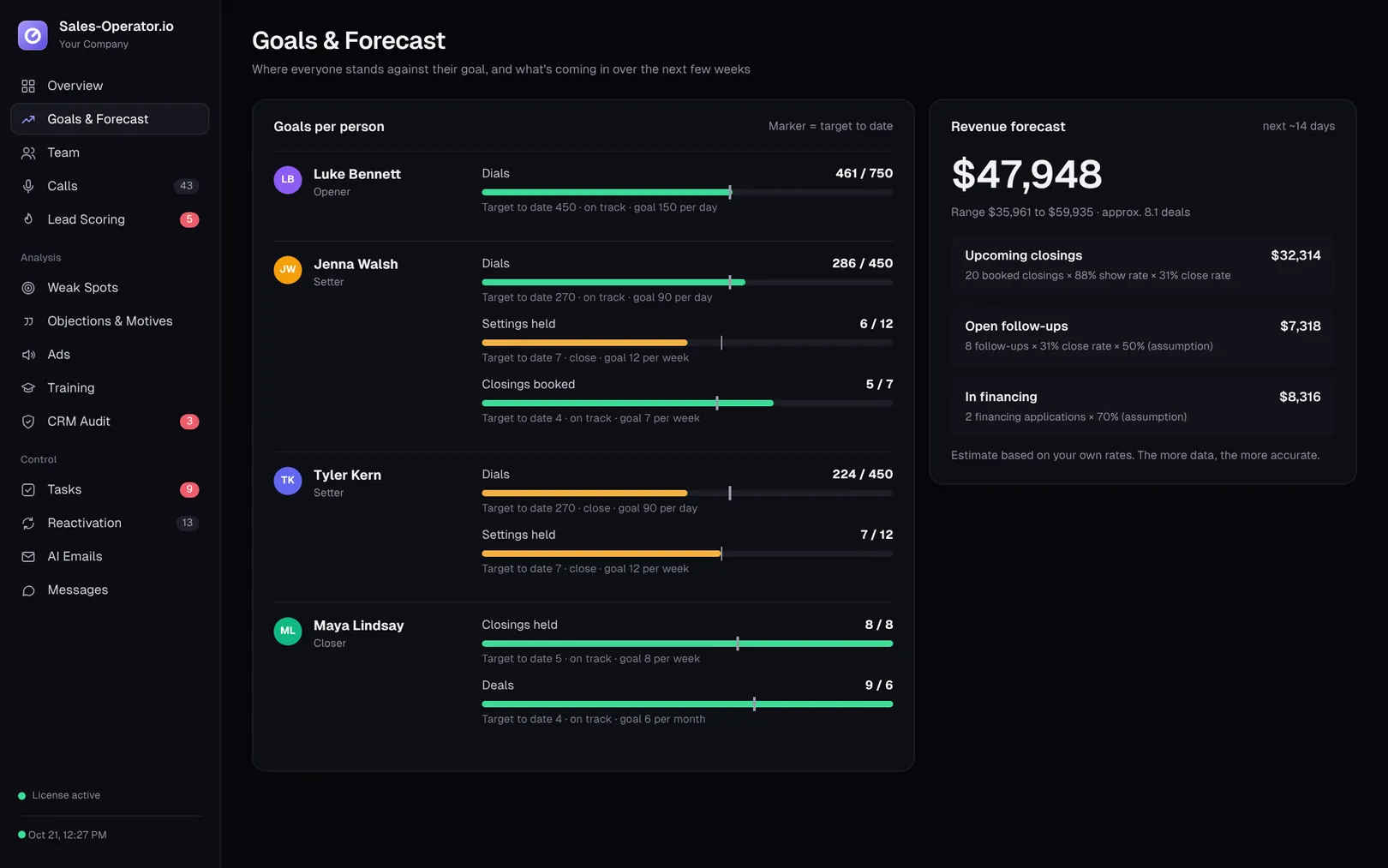Click the License active status

[x=59, y=796]
